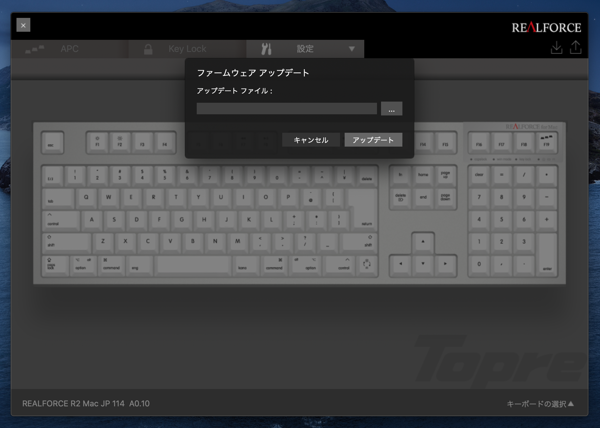The image size is (600, 428).
Task: Select the right arrow key
Action: click(x=445, y=265)
